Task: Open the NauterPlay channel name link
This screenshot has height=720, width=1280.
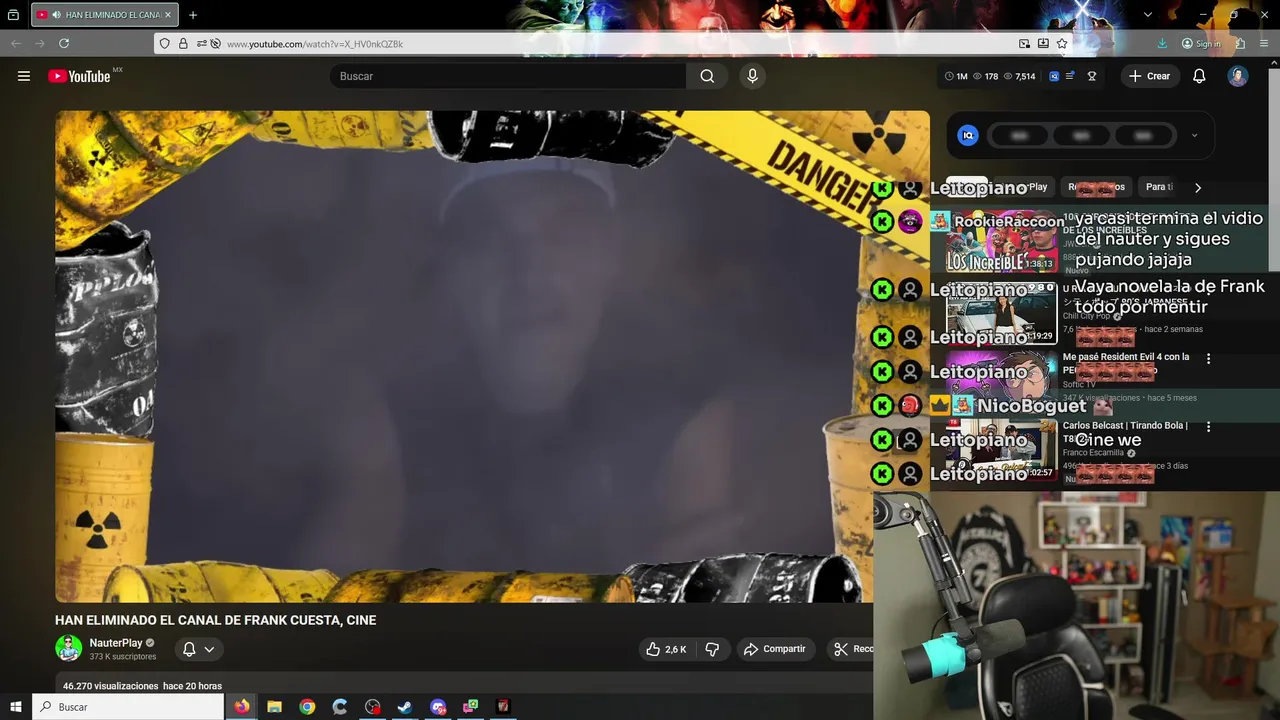Action: point(116,643)
